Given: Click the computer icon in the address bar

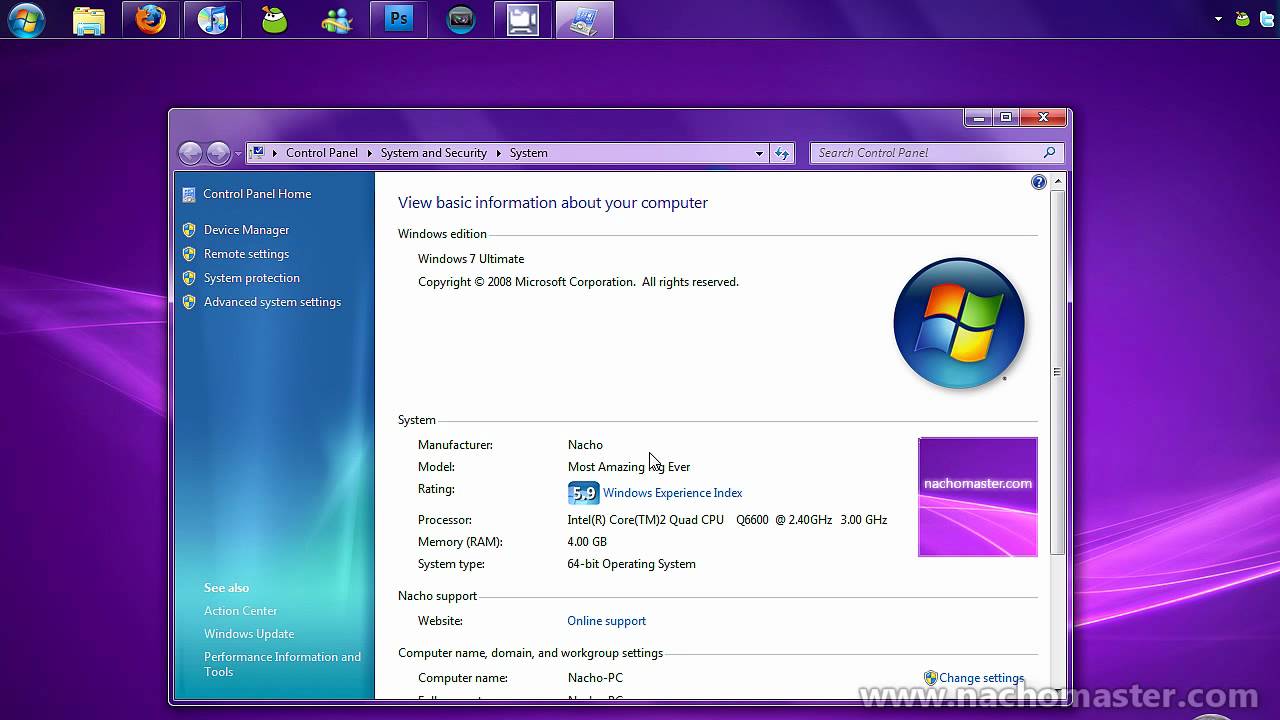Looking at the screenshot, I should (x=258, y=153).
